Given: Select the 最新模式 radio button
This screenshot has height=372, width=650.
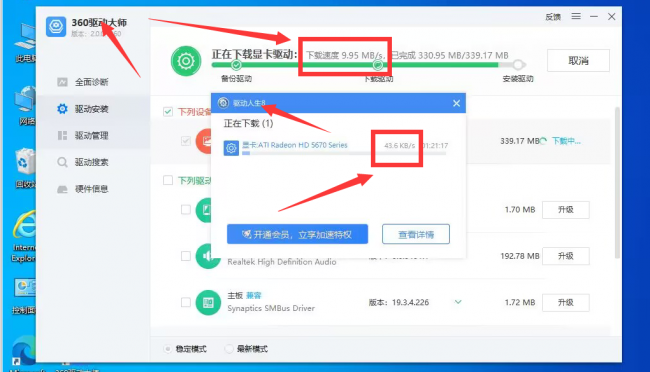Looking at the screenshot, I should pyautogui.click(x=228, y=349).
